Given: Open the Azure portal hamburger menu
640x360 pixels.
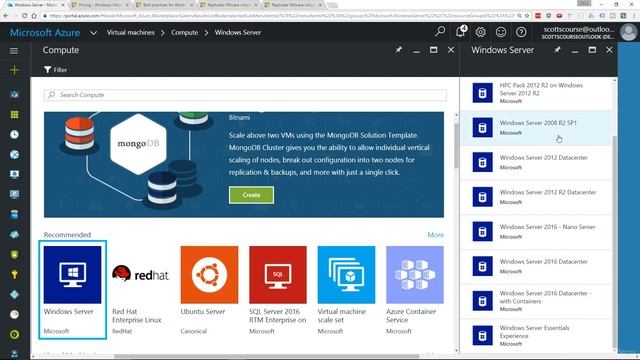Looking at the screenshot, I should click(x=14, y=51).
